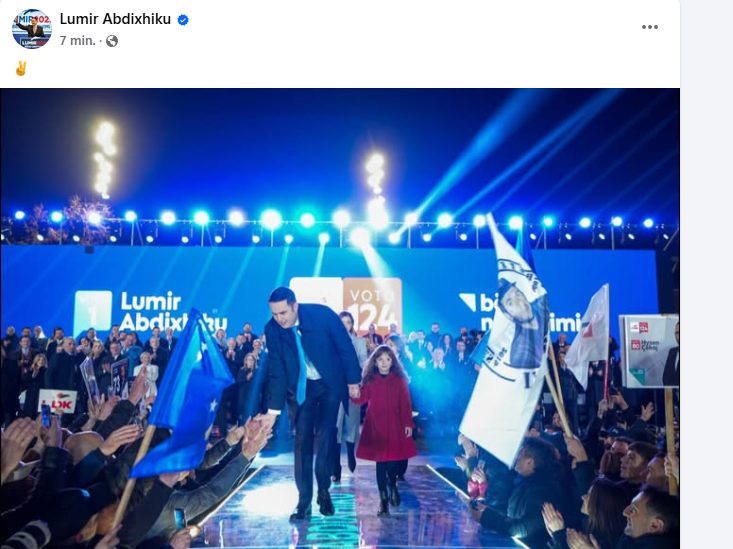Screen dimensions: 733x549
Task: Click the glowing runway floor on stage
Action: [355, 505]
